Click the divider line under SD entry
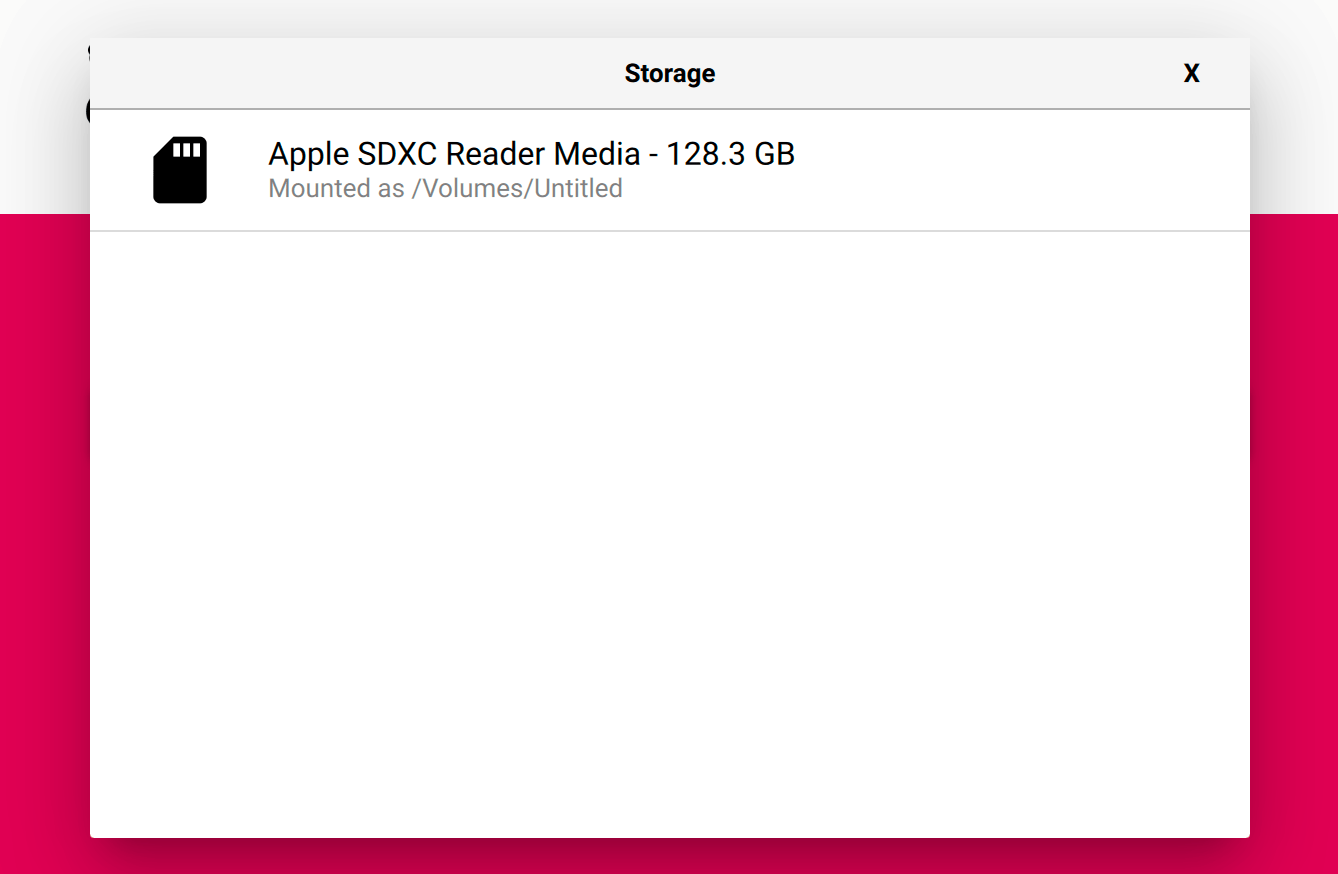 669,231
